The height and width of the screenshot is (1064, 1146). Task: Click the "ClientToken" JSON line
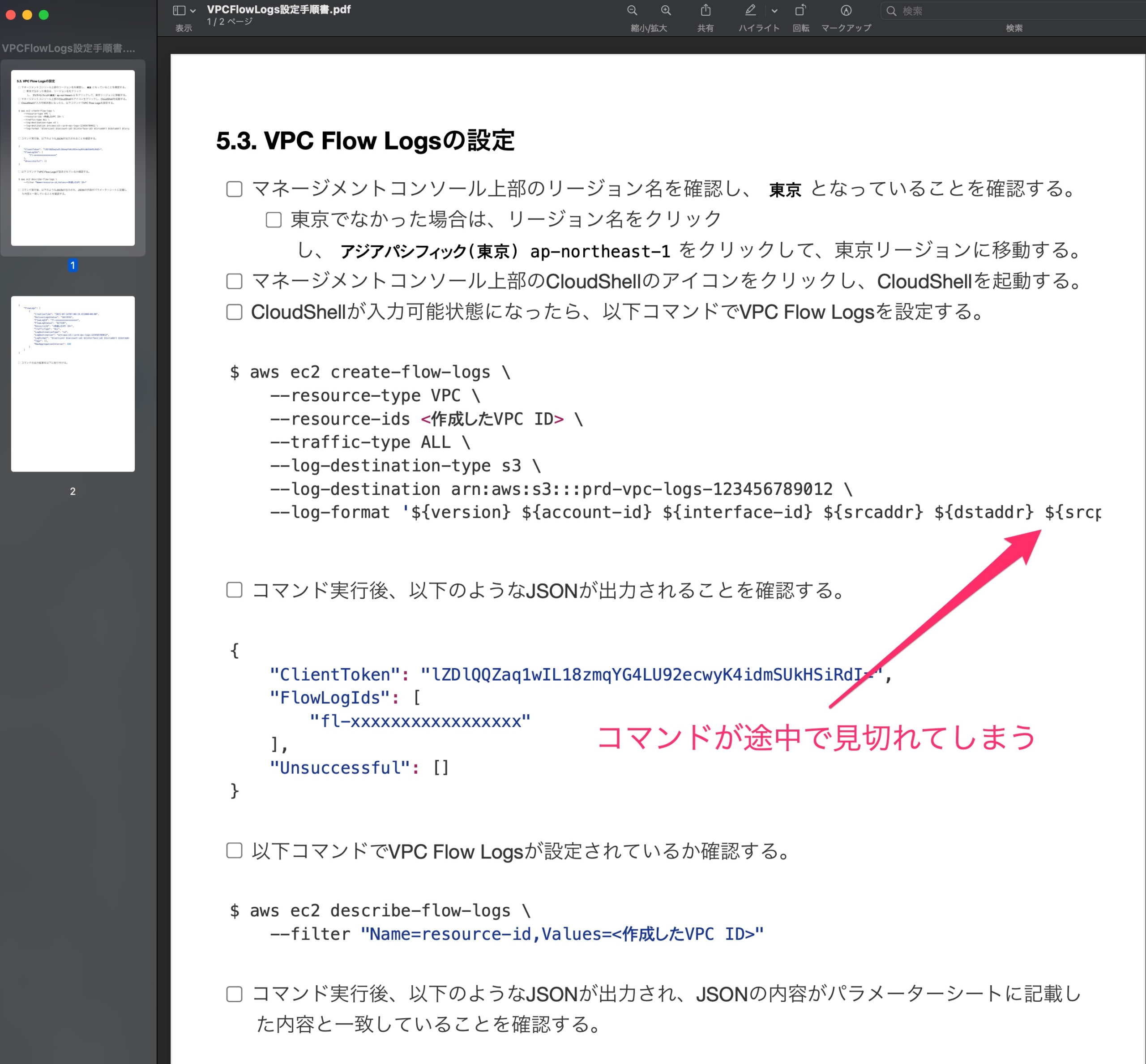pyautogui.click(x=582, y=674)
